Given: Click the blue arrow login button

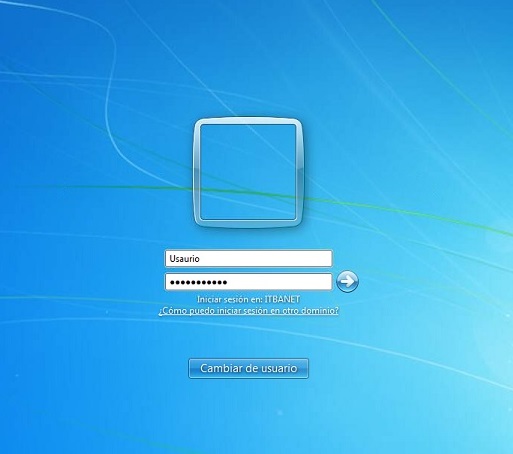Looking at the screenshot, I should point(347,282).
